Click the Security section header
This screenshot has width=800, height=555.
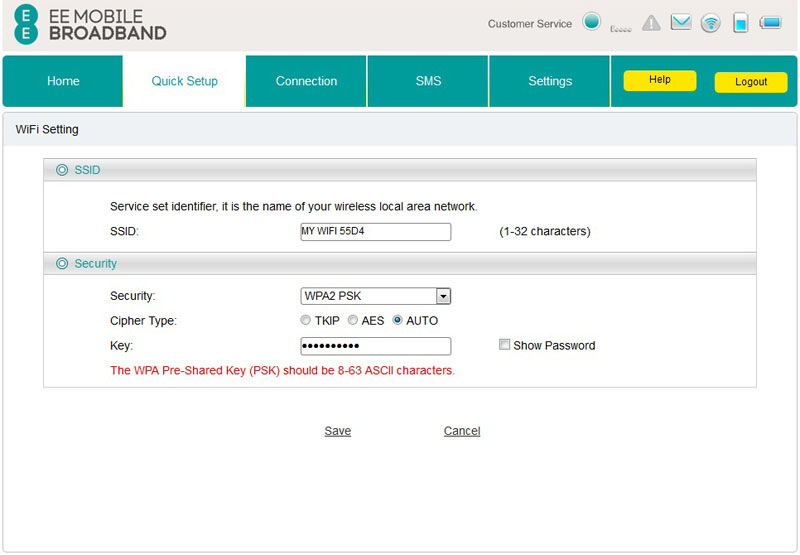(399, 263)
